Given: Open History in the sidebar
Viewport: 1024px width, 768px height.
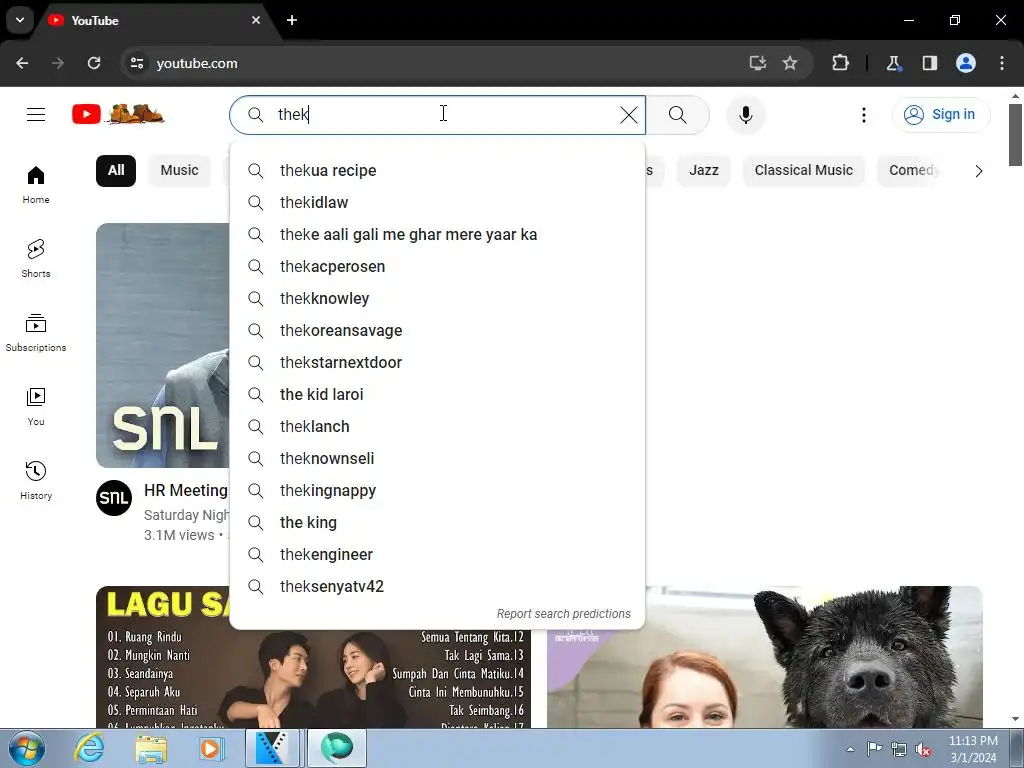Looking at the screenshot, I should [36, 480].
